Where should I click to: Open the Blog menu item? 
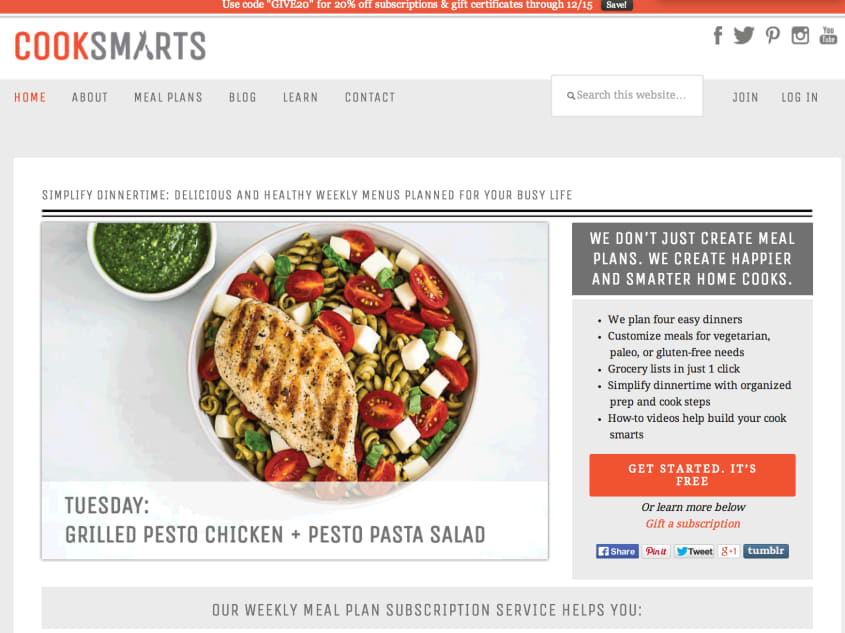(x=243, y=98)
